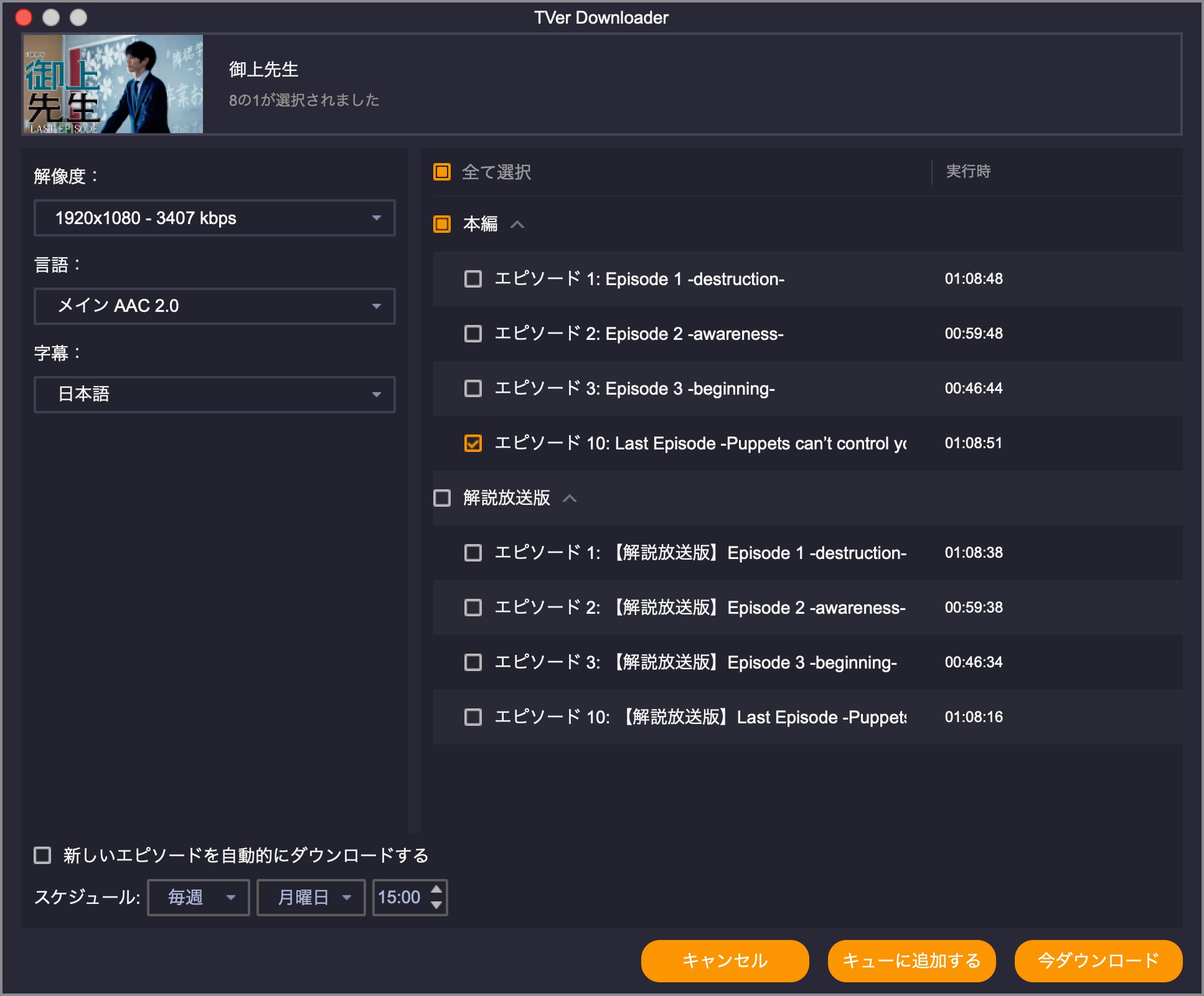Open the 日本語 subtitle dropdown
The height and width of the screenshot is (996, 1204).
tap(214, 395)
